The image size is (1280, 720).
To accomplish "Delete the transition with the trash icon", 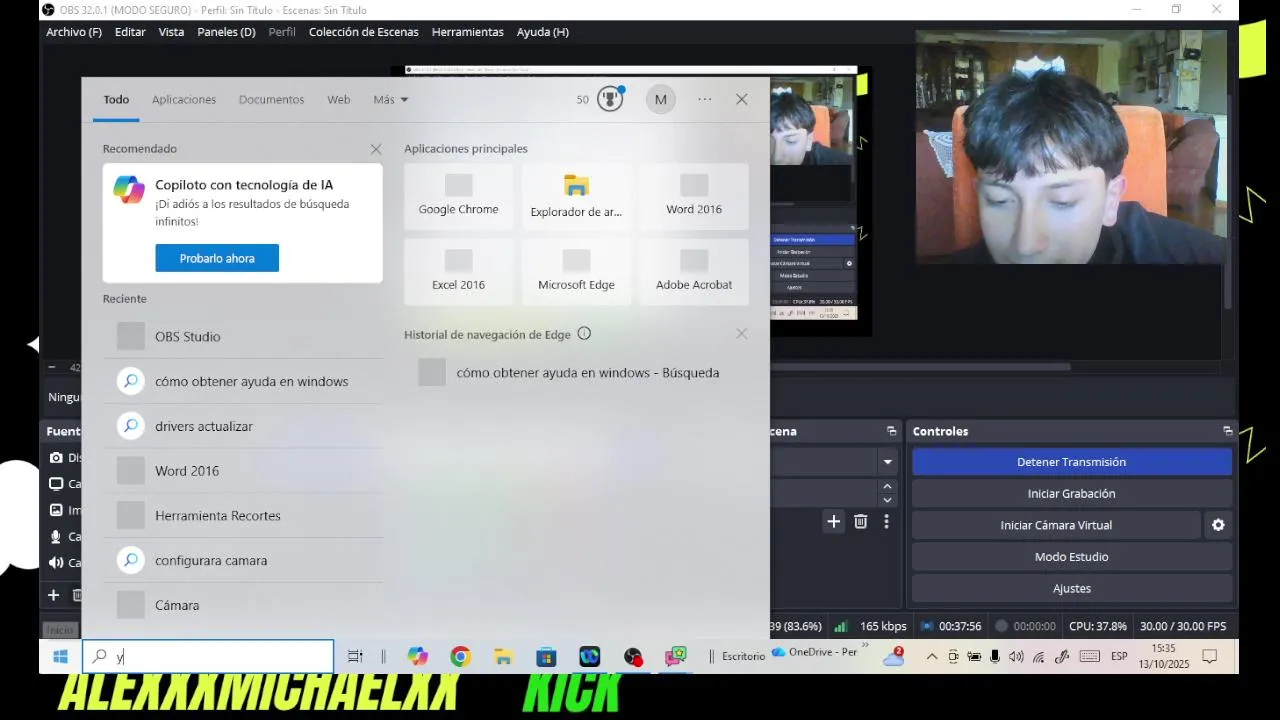I will coord(860,521).
